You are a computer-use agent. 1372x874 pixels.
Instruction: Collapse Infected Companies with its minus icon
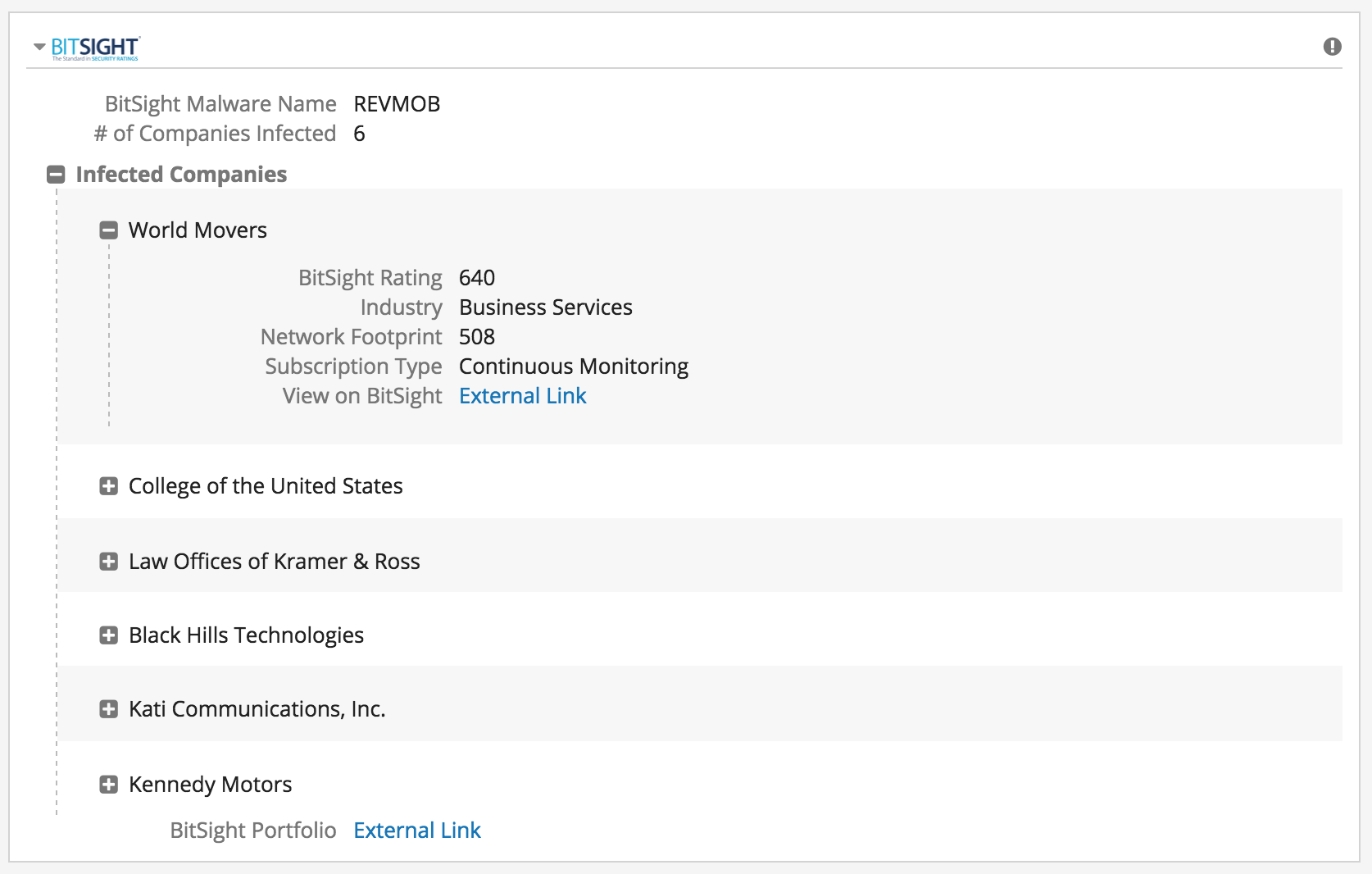click(56, 175)
